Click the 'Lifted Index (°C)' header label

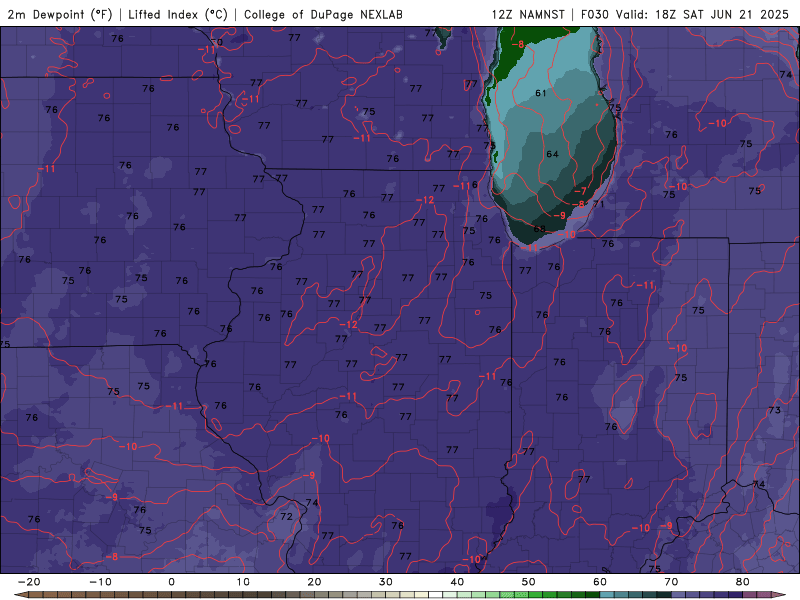click(x=178, y=14)
